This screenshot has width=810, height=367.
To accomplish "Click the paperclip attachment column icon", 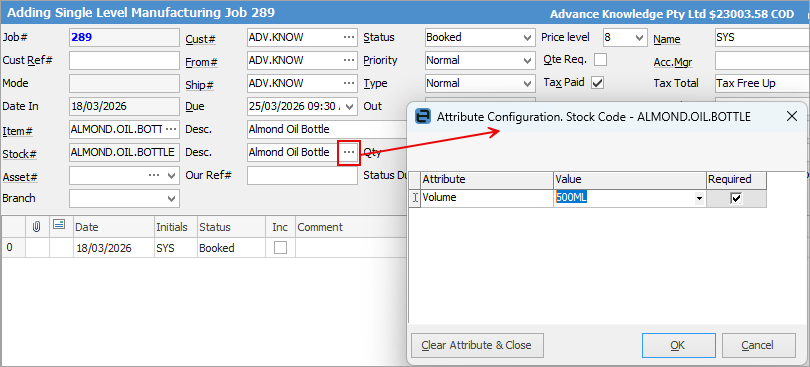I will (x=37, y=226).
